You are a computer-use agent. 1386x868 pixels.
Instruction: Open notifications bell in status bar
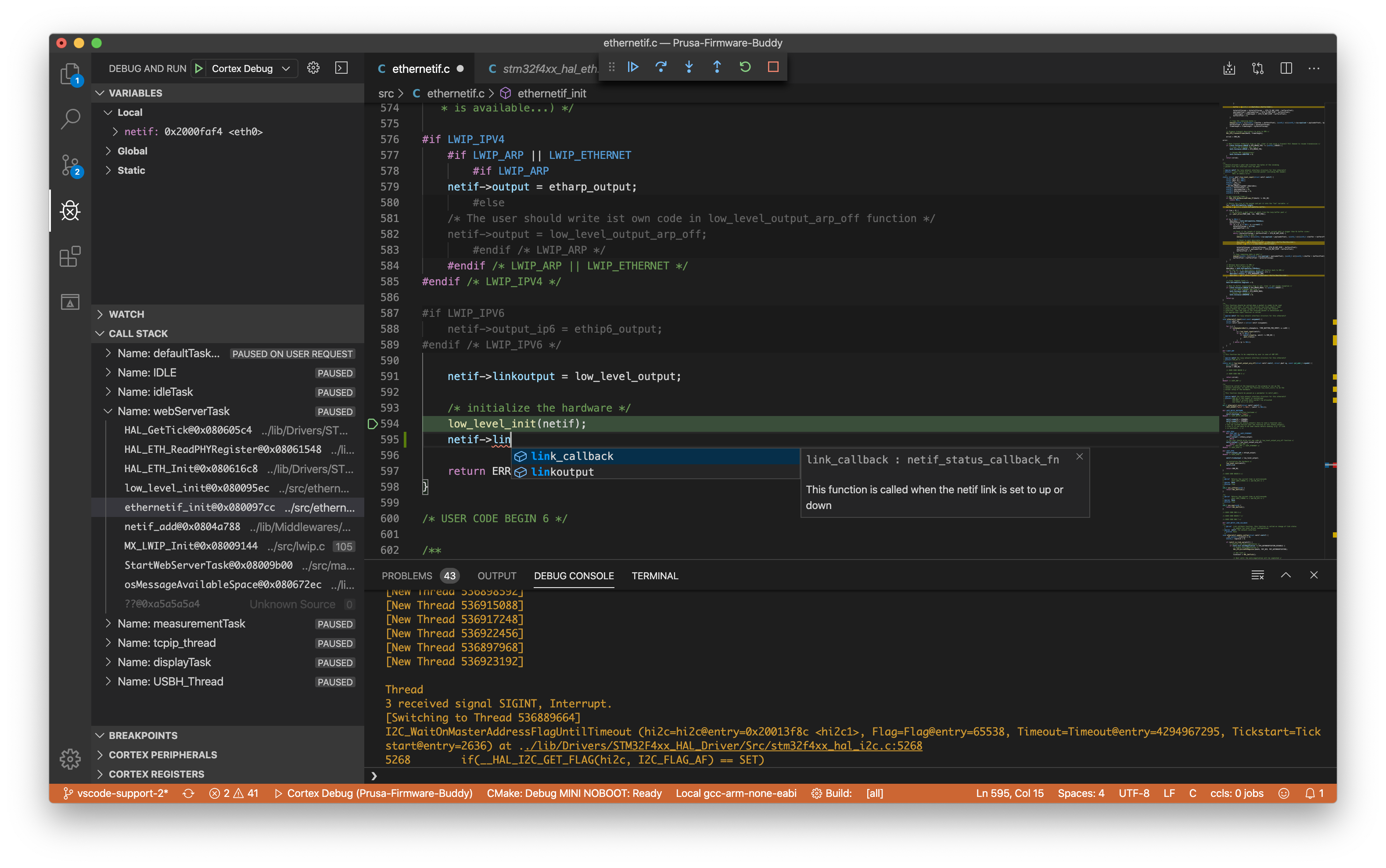(1314, 793)
